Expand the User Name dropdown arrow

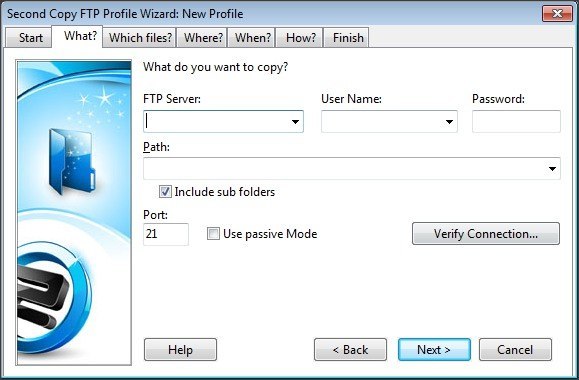coord(449,121)
